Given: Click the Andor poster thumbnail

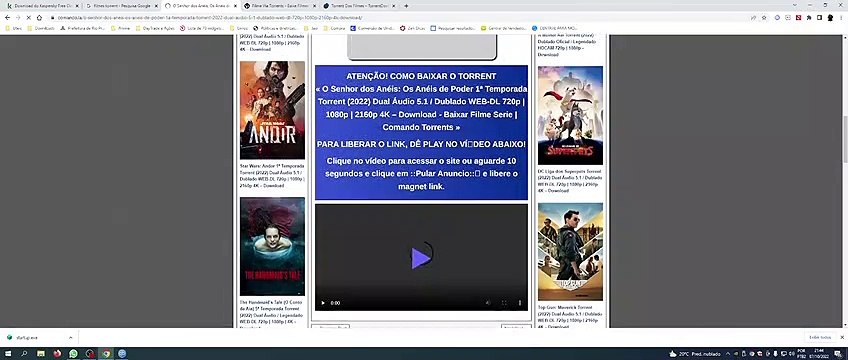Looking at the screenshot, I should pyautogui.click(x=272, y=110).
